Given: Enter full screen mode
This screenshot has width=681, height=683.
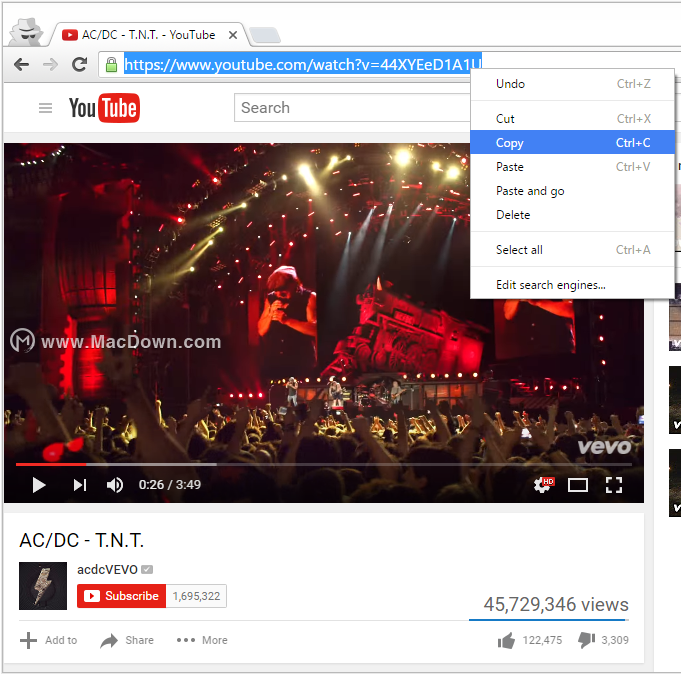Looking at the screenshot, I should click(x=614, y=485).
